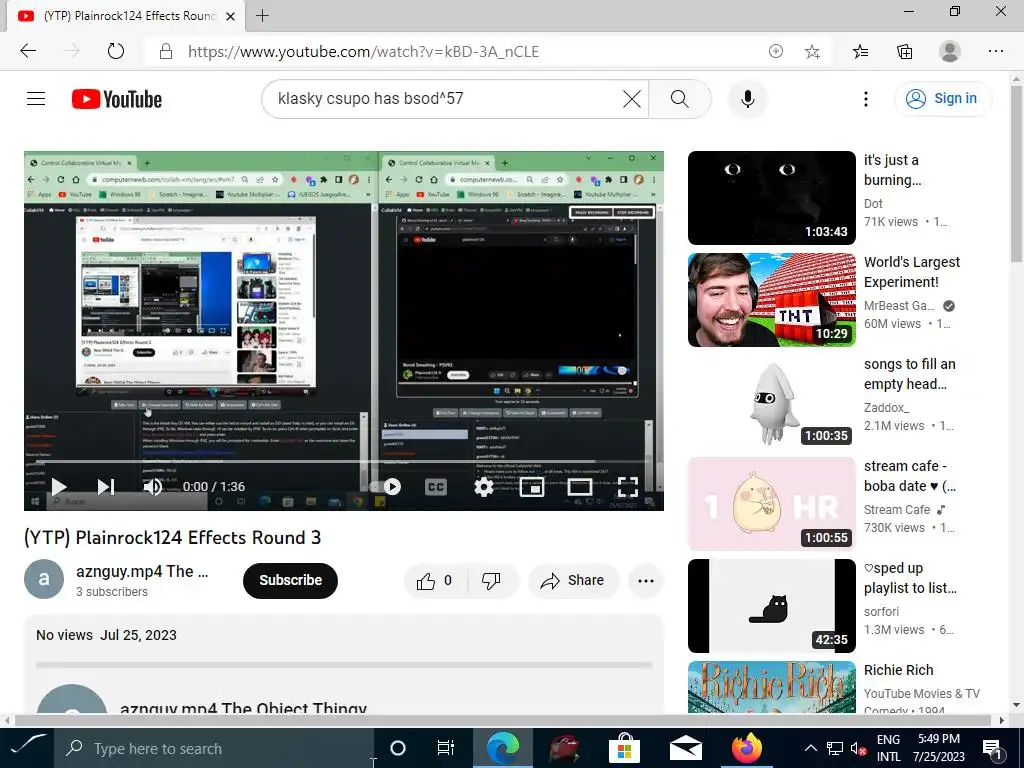Start voice search with microphone icon
The height and width of the screenshot is (768, 1024).
748,99
